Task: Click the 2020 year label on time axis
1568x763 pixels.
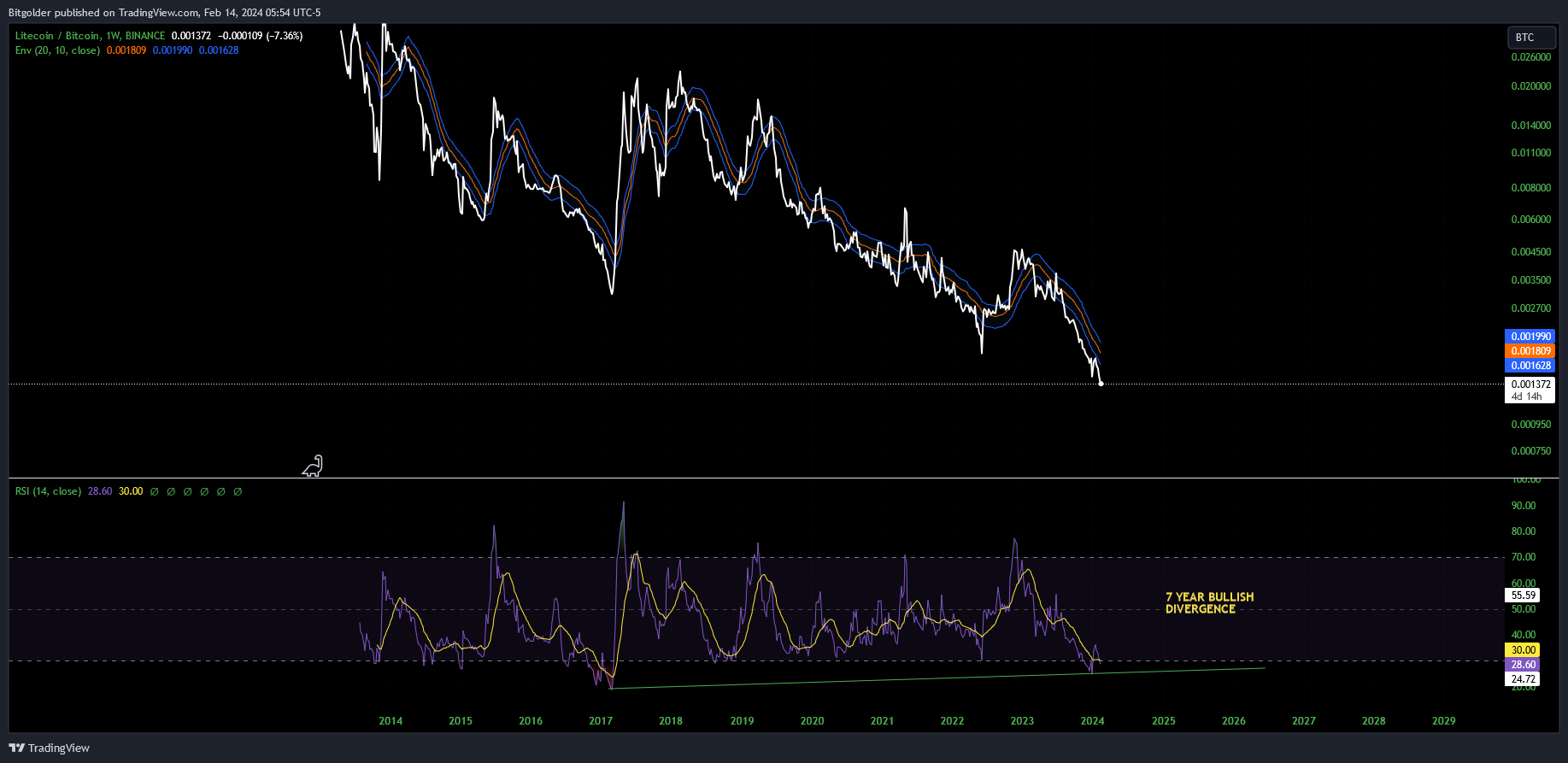Action: point(812,721)
